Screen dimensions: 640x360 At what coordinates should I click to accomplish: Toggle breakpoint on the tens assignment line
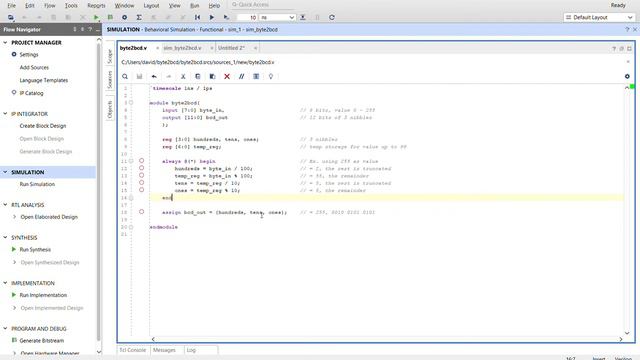(141, 182)
